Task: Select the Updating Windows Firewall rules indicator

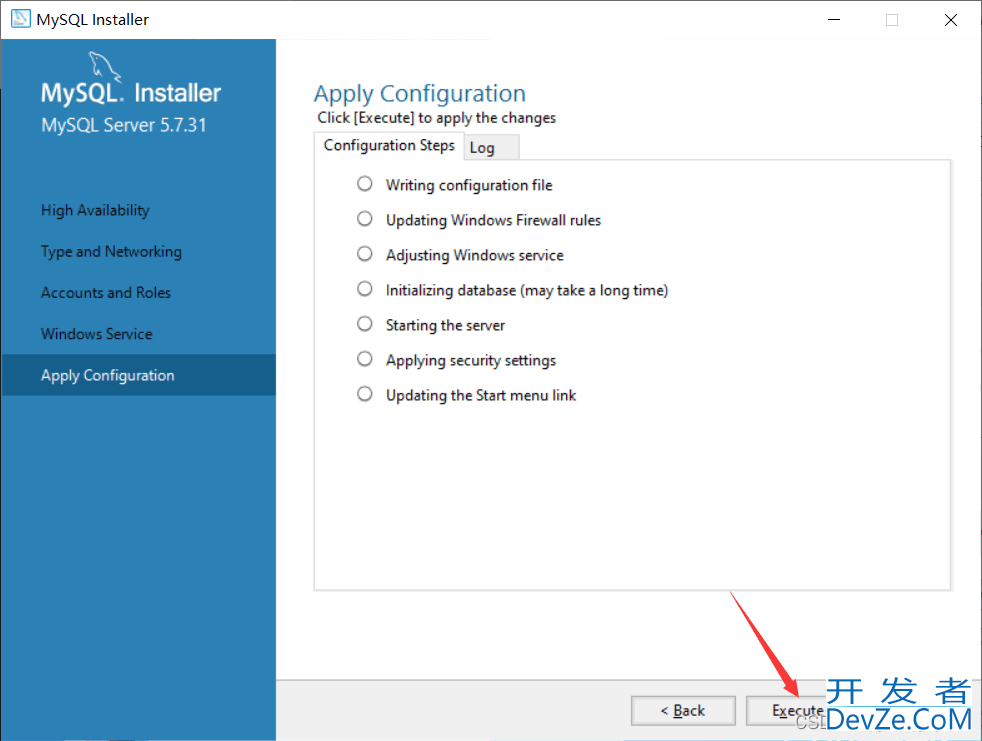Action: [364, 219]
